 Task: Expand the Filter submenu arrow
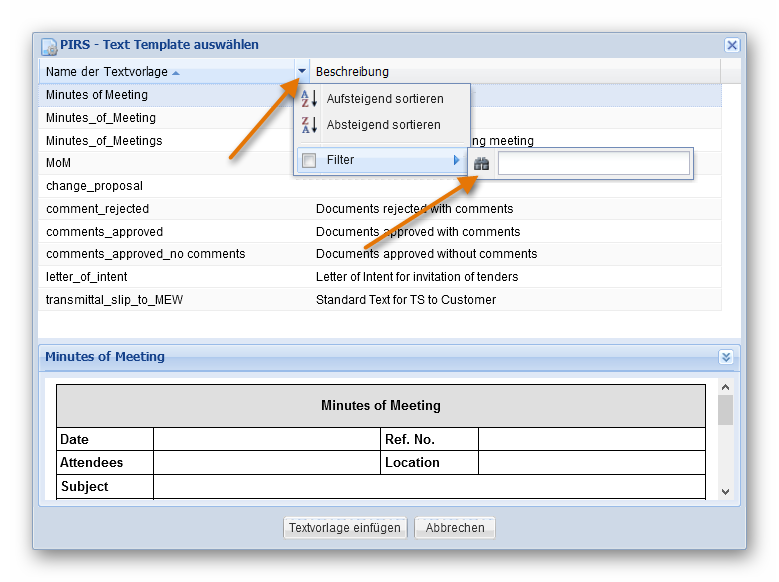point(456,160)
